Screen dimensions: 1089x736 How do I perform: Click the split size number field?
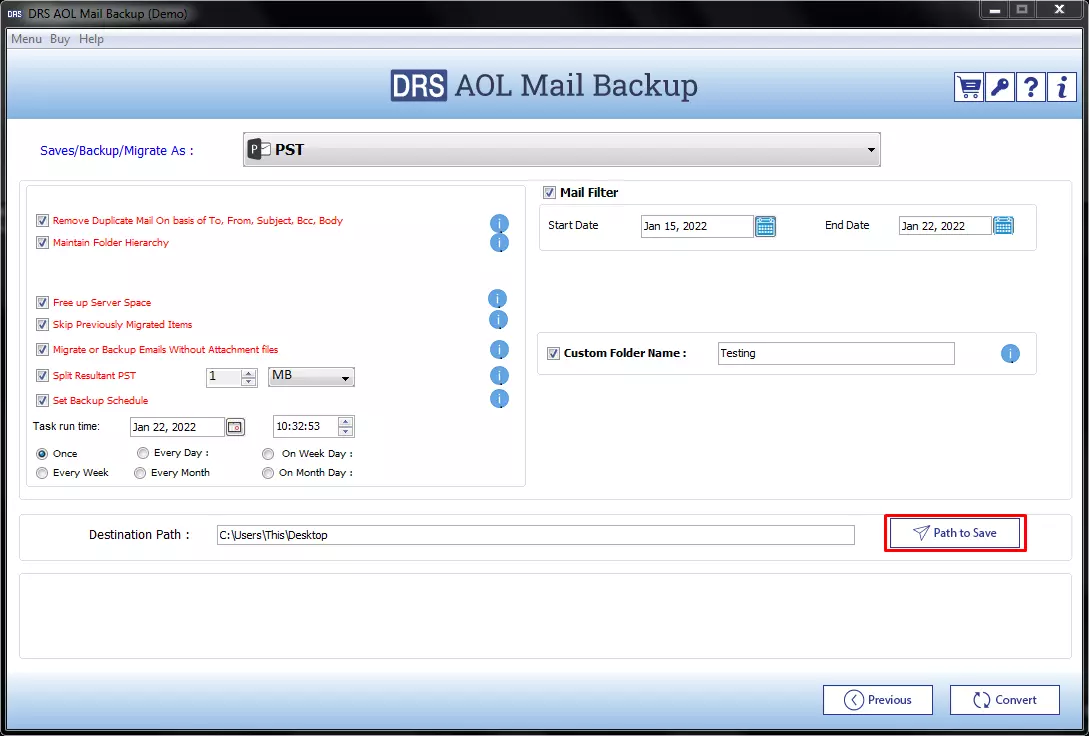(x=224, y=377)
